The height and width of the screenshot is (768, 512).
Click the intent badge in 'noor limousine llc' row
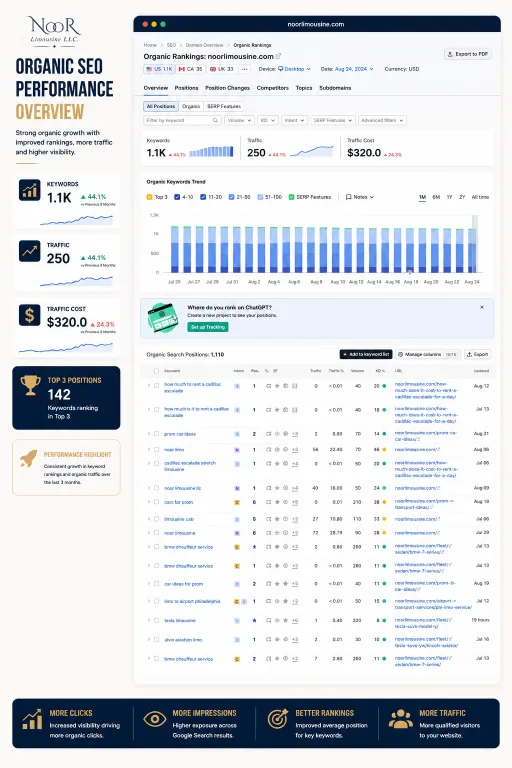click(237, 488)
